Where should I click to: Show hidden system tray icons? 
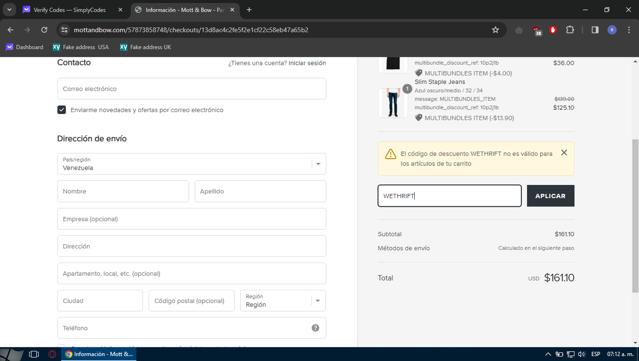coord(548,354)
